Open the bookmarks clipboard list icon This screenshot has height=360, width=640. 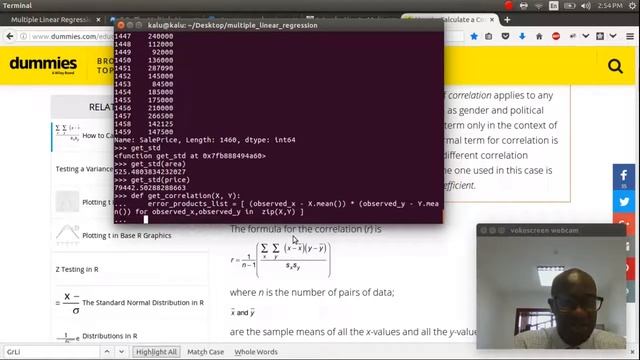pos(489,36)
